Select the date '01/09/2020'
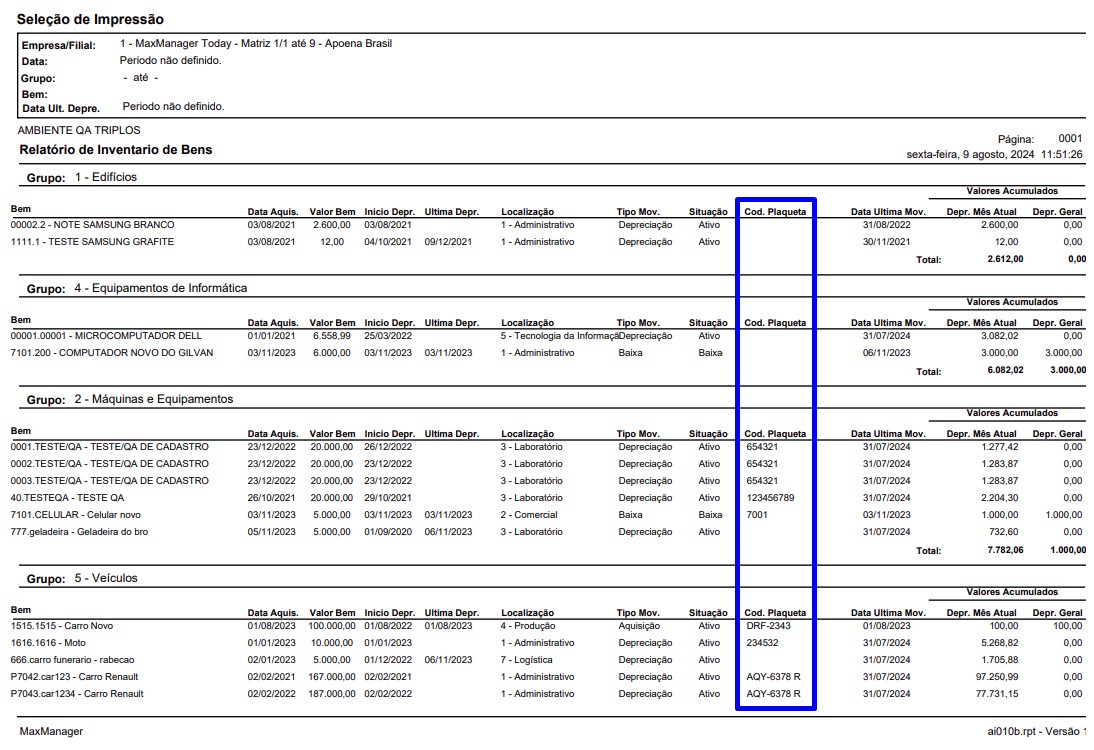 pyautogui.click(x=388, y=532)
